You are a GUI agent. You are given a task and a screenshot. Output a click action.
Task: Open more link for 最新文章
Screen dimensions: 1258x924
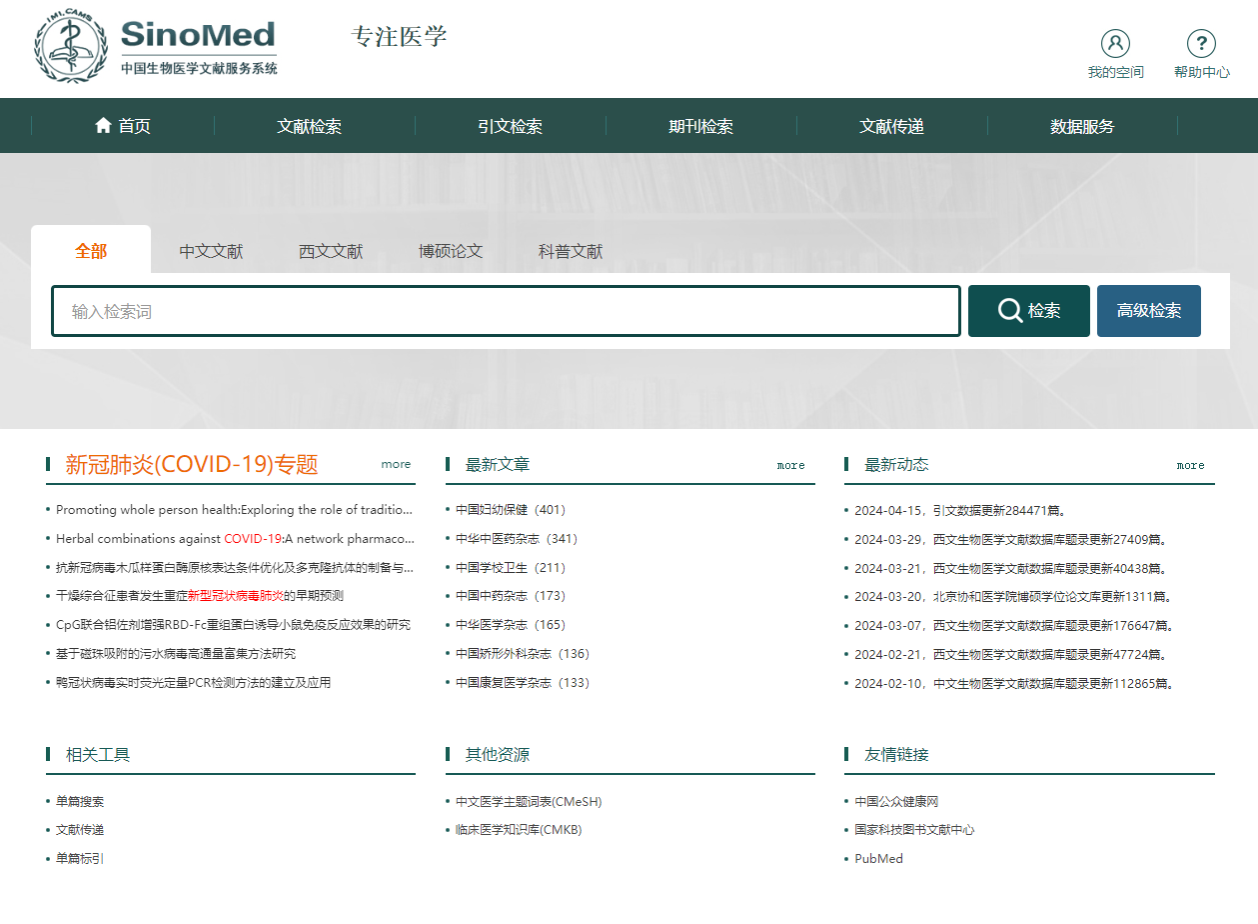click(x=791, y=465)
